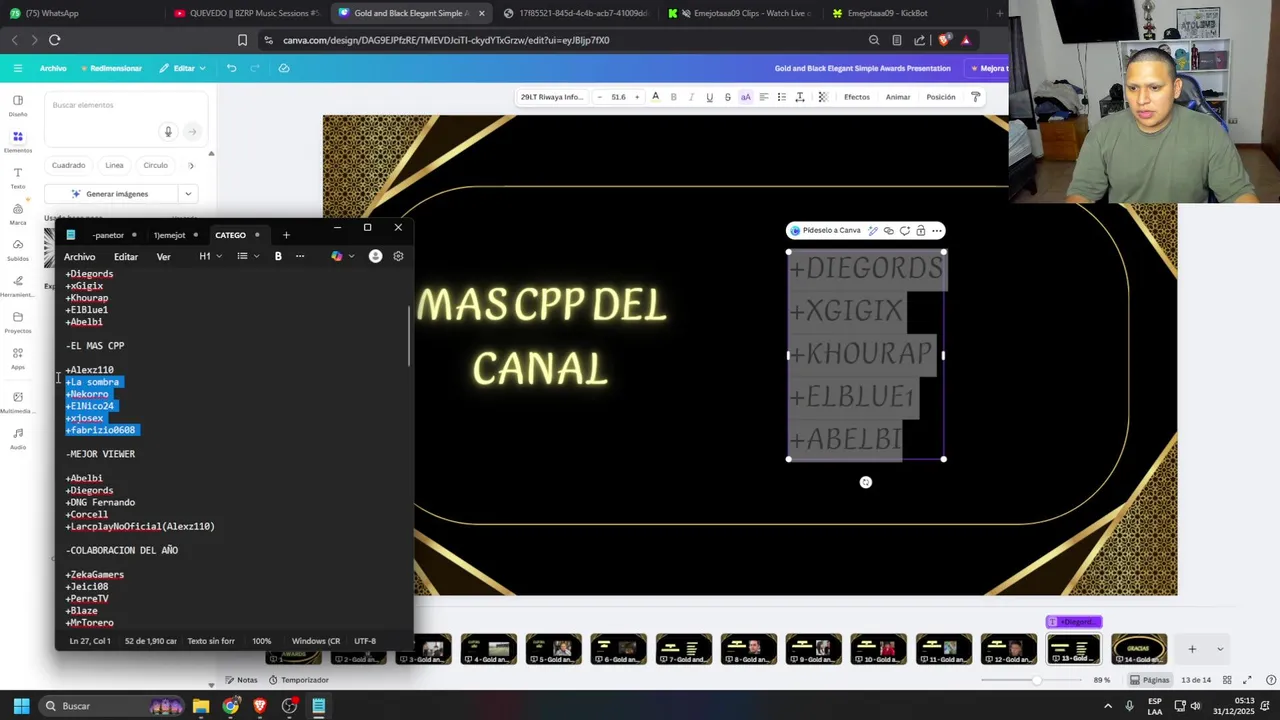The width and height of the screenshot is (1280, 720).
Task: Open the Subidos uploads panel
Action: (18, 250)
